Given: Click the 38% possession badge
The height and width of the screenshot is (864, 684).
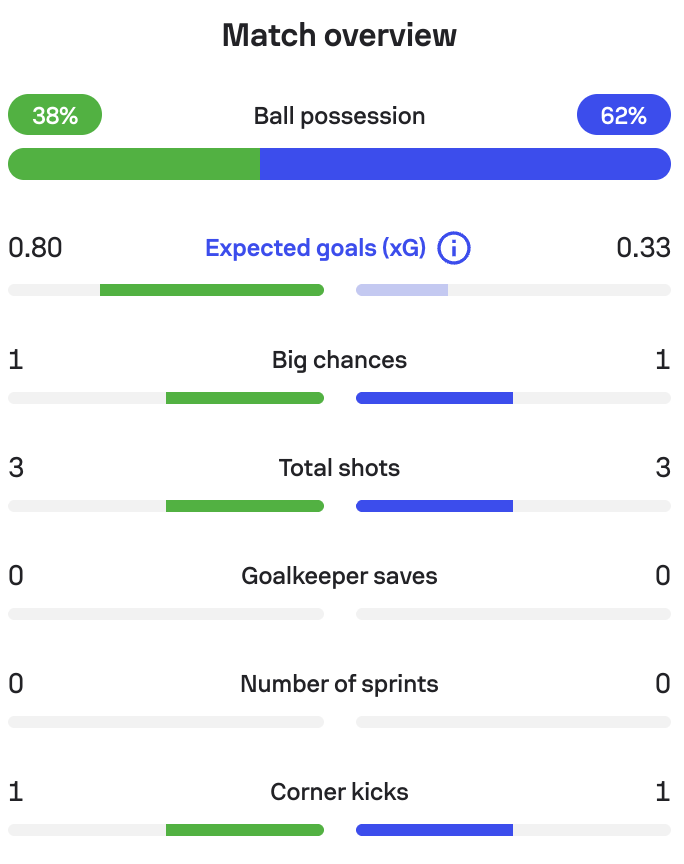Looking at the screenshot, I should tap(55, 115).
